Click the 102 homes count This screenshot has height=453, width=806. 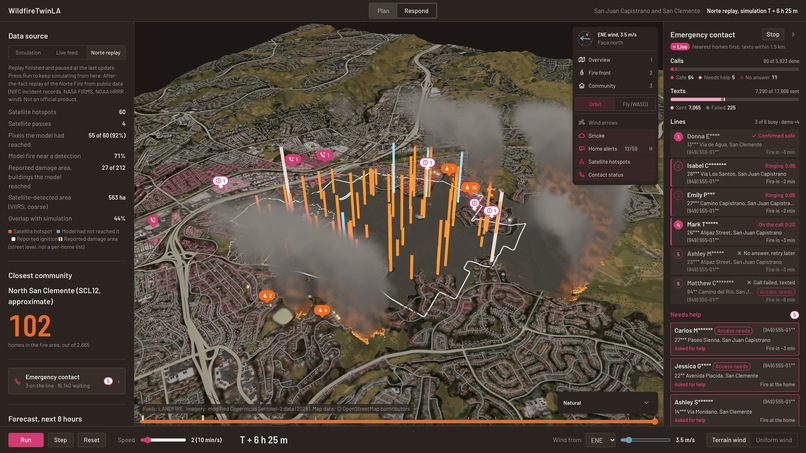[x=30, y=326]
